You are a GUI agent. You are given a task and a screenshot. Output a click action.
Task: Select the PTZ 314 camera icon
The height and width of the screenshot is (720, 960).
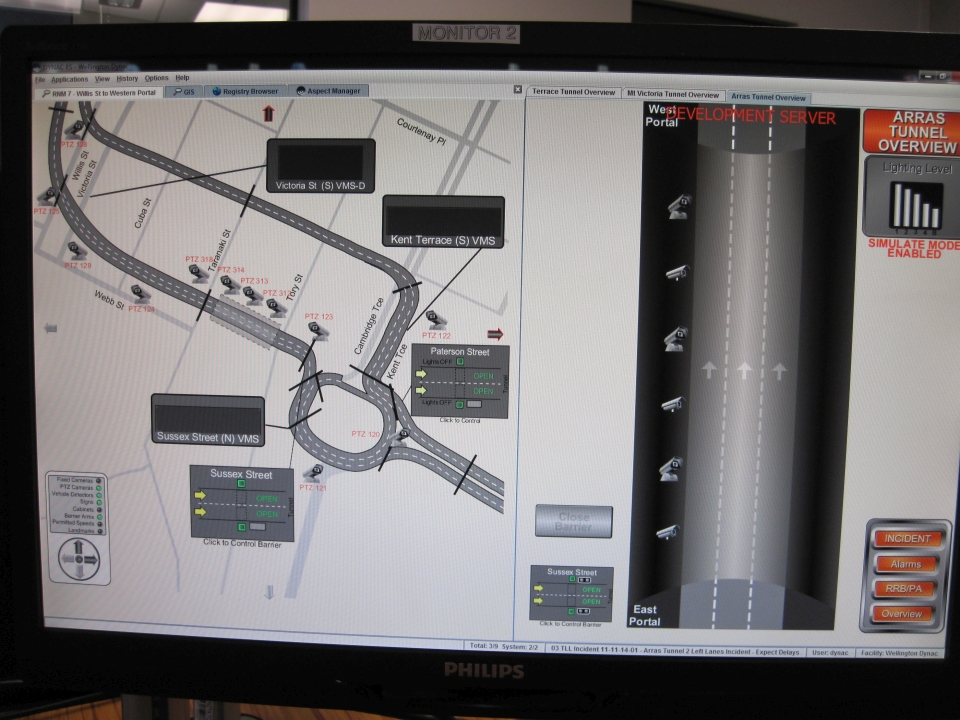click(230, 285)
